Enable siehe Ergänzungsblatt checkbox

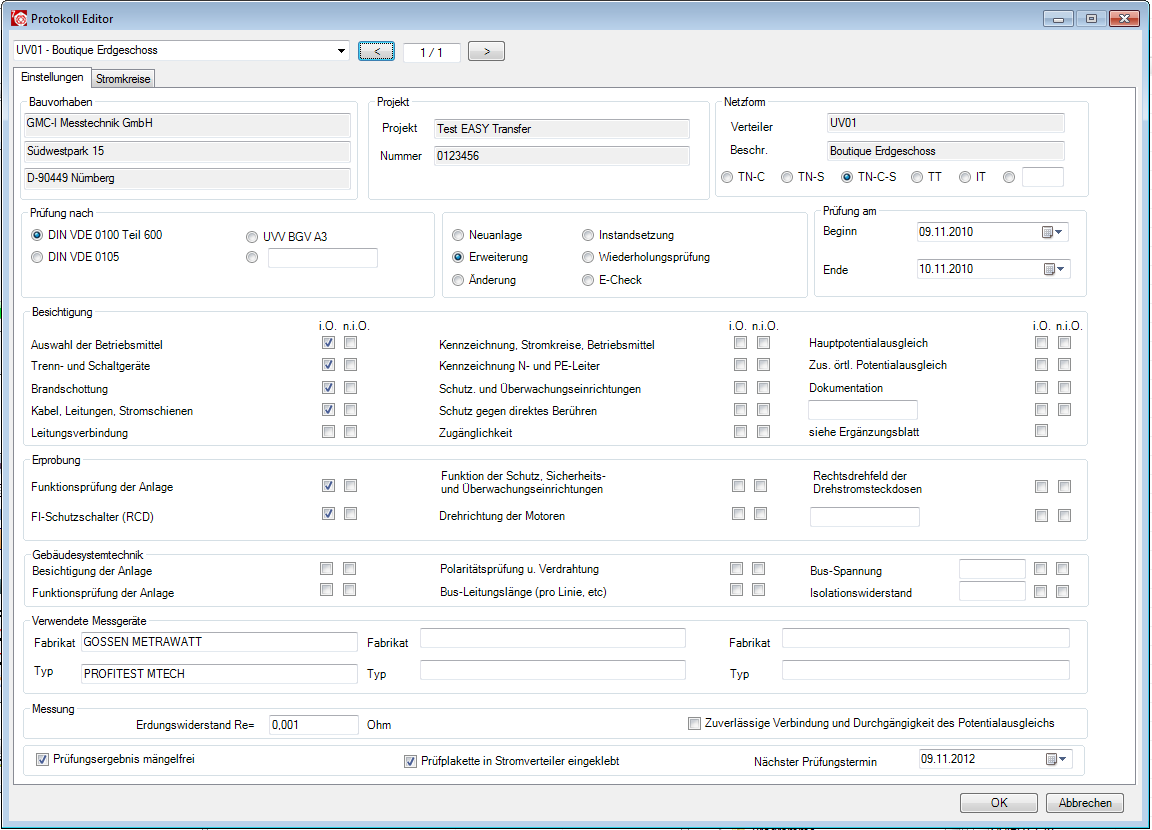(1041, 430)
